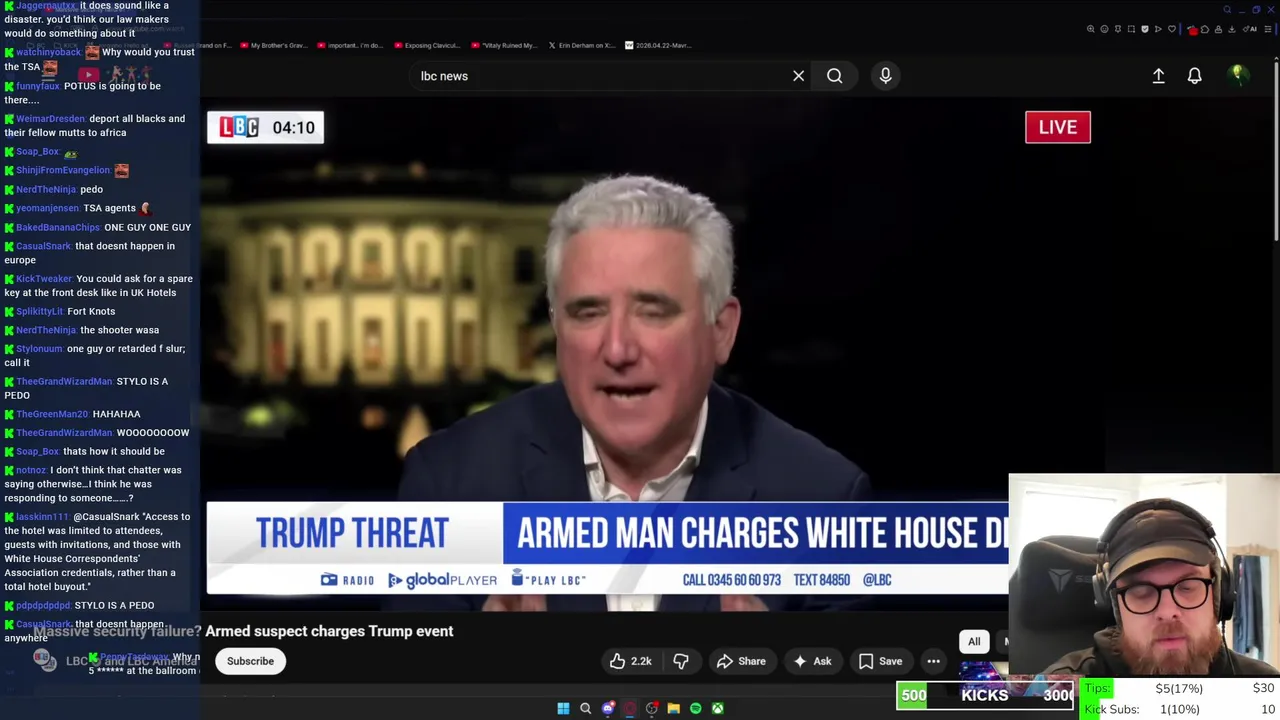Click chat username 'Stylonuum'

pyautogui.click(x=39, y=349)
